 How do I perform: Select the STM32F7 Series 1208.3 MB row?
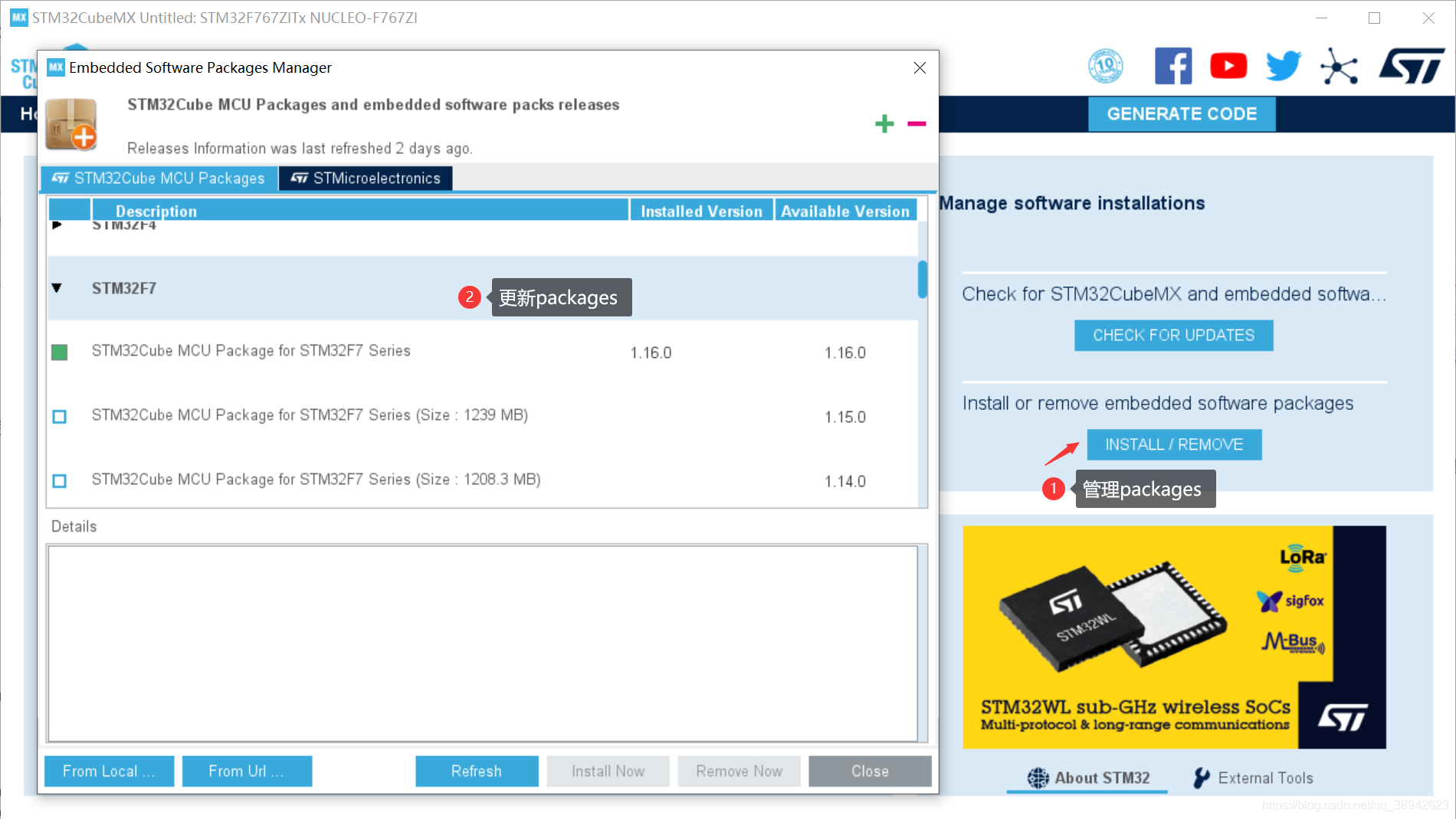click(x=483, y=480)
